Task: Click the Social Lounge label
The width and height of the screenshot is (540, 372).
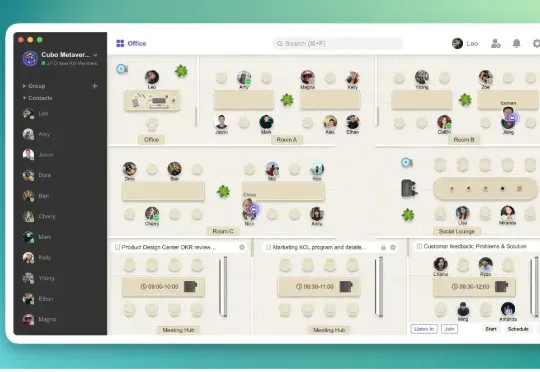Action: (x=457, y=231)
